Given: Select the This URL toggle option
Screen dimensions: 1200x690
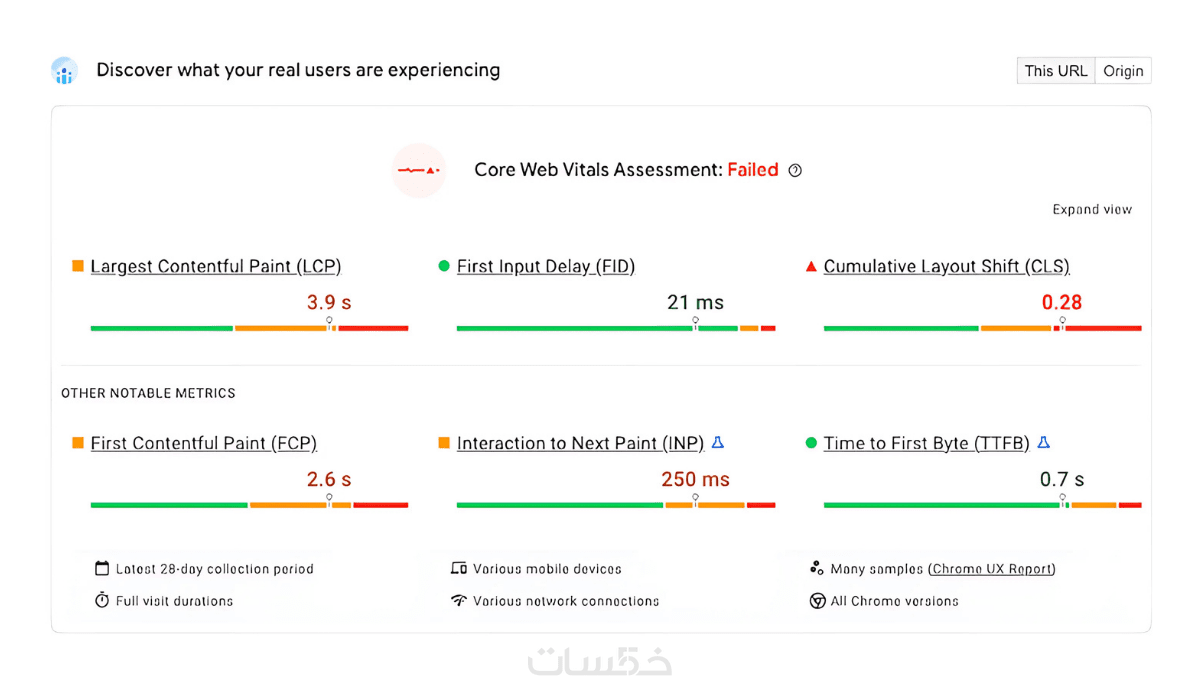Looking at the screenshot, I should click(x=1055, y=71).
